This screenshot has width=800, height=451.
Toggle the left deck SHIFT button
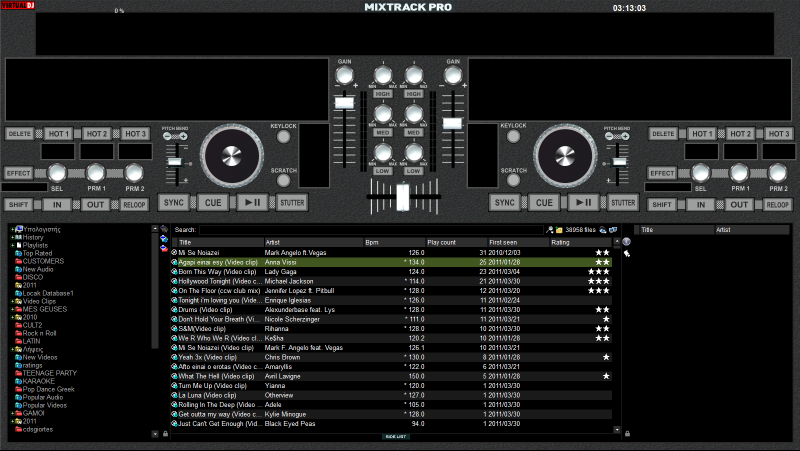(19, 205)
